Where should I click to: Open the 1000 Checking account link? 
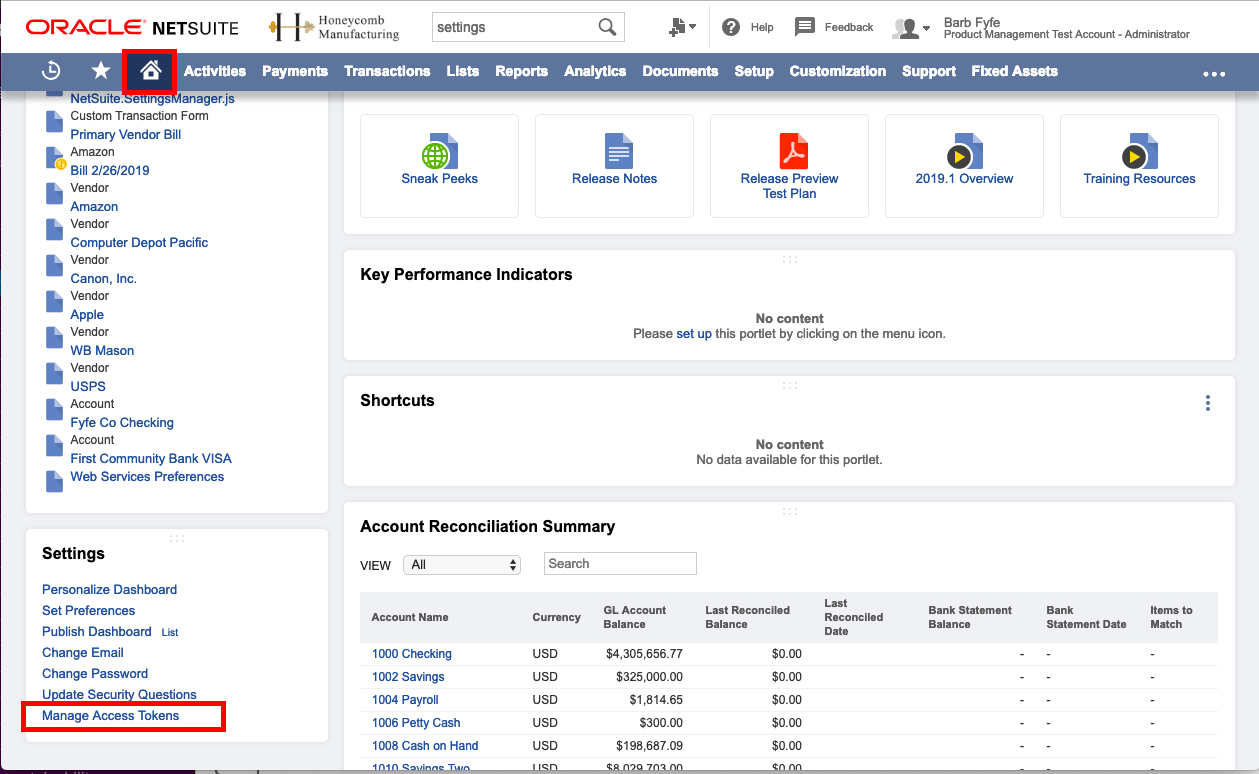(x=412, y=654)
